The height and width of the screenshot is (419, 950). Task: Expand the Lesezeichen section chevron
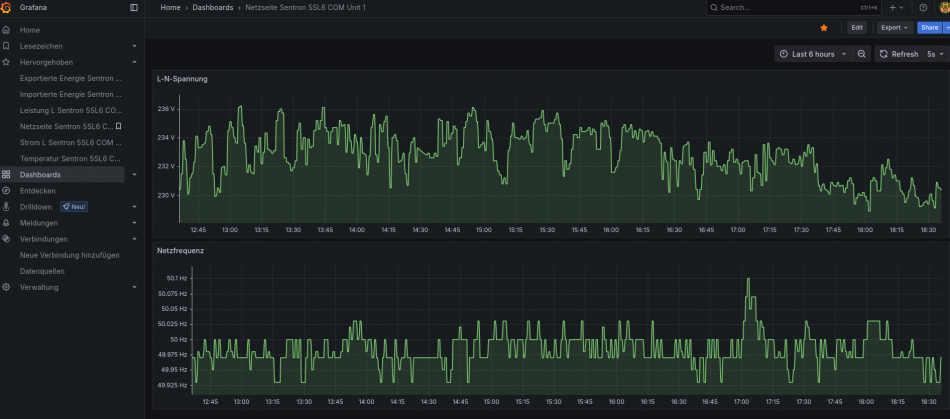point(135,46)
